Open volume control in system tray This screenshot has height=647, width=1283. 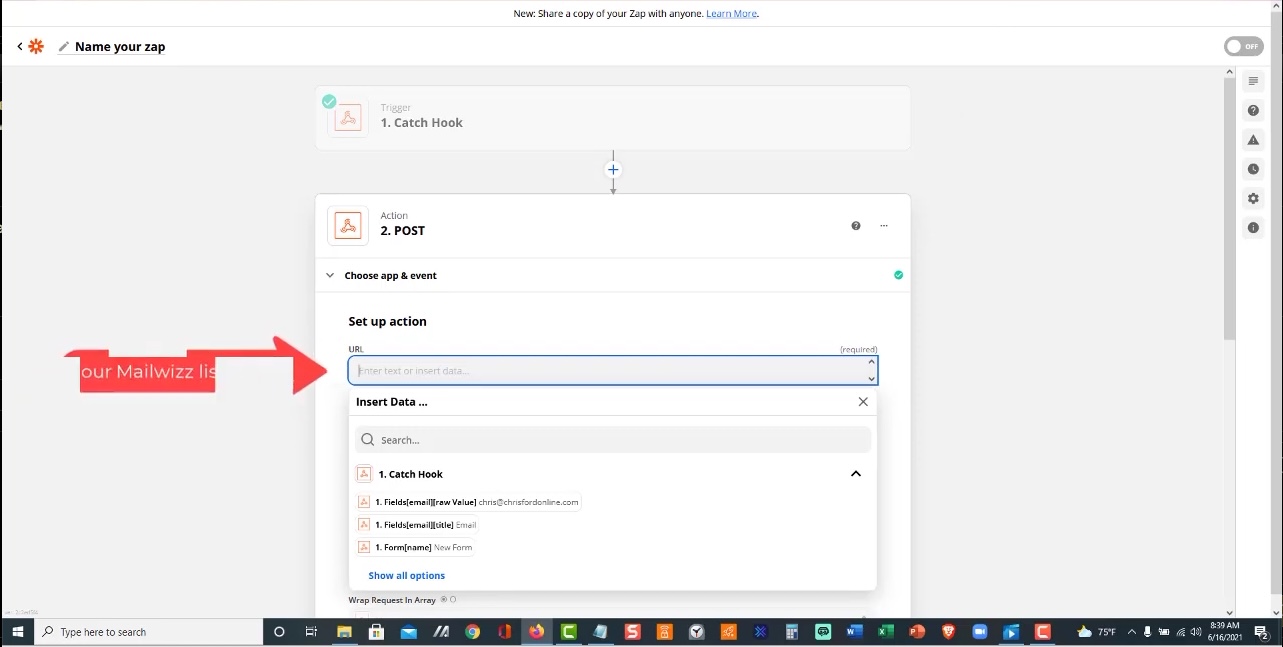click(1196, 632)
